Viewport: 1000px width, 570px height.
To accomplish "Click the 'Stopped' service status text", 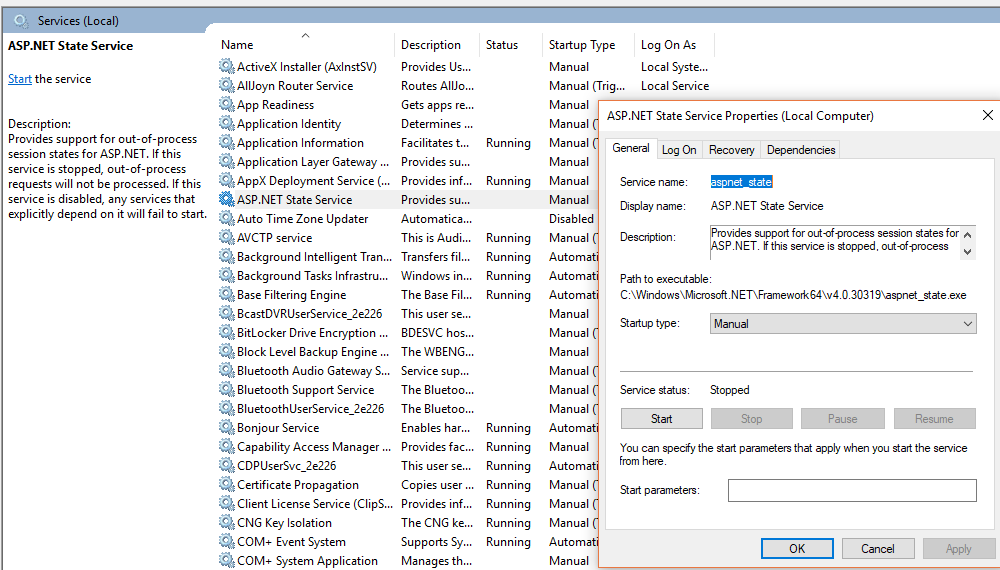I will coord(730,390).
